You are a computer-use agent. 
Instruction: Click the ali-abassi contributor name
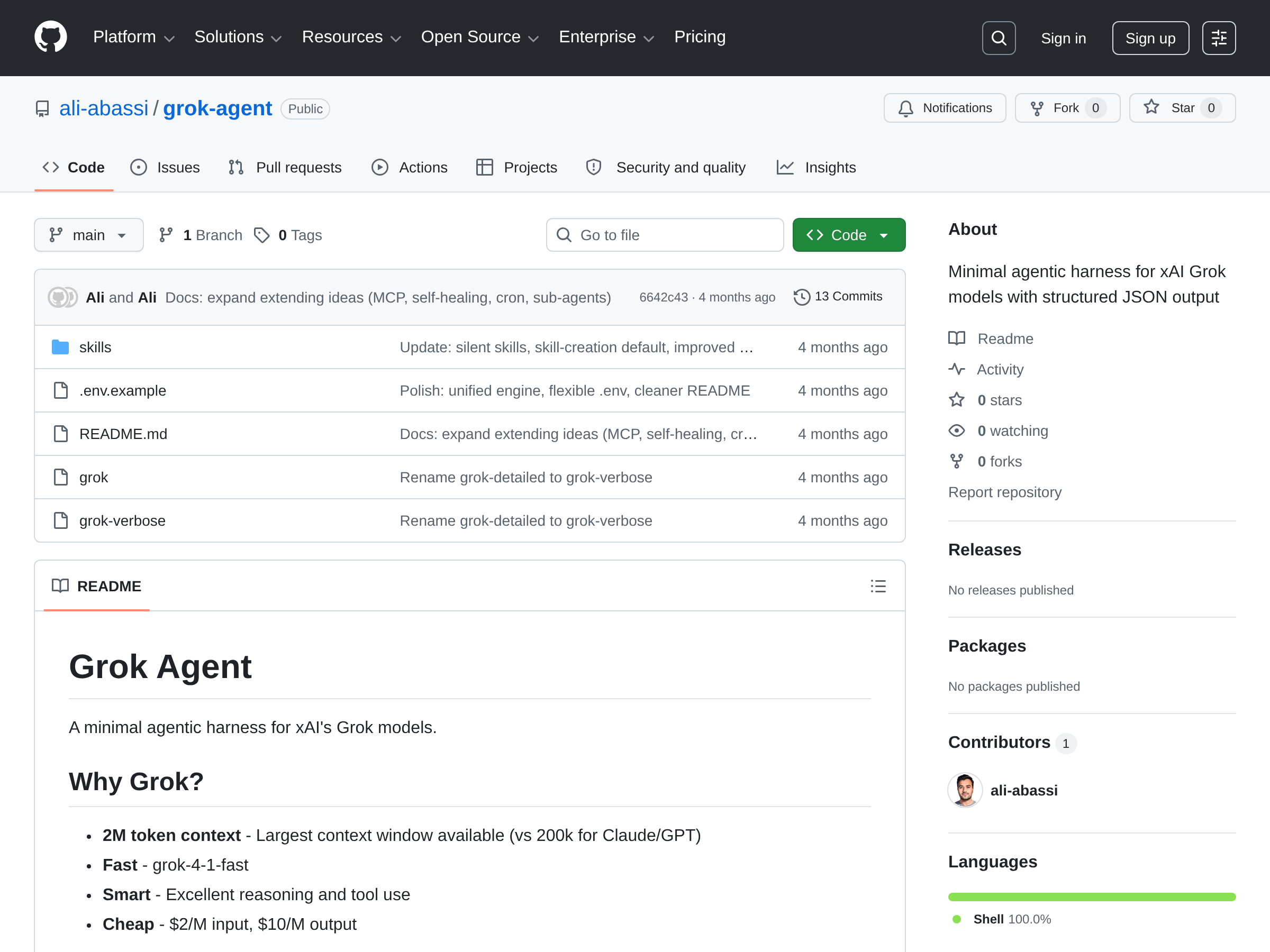pos(1024,791)
